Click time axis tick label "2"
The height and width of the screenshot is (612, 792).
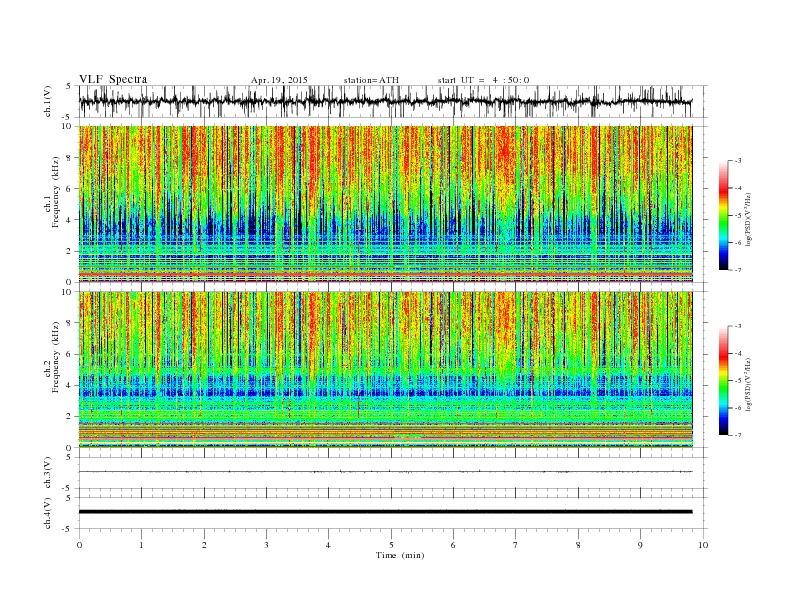204,545
